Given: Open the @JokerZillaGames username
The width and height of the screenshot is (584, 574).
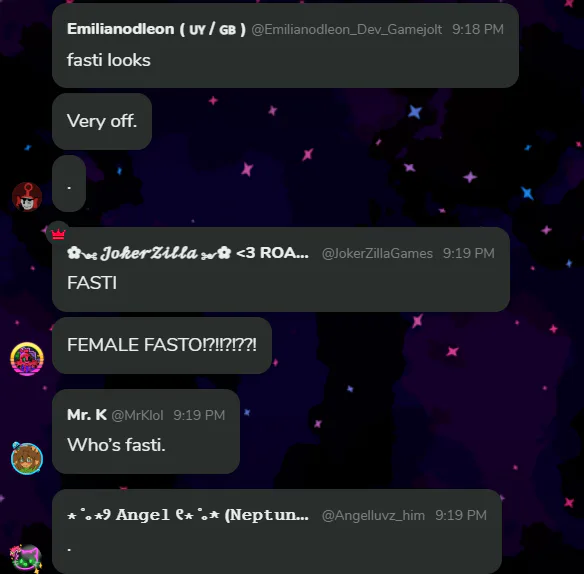Looking at the screenshot, I should pyautogui.click(x=377, y=254).
